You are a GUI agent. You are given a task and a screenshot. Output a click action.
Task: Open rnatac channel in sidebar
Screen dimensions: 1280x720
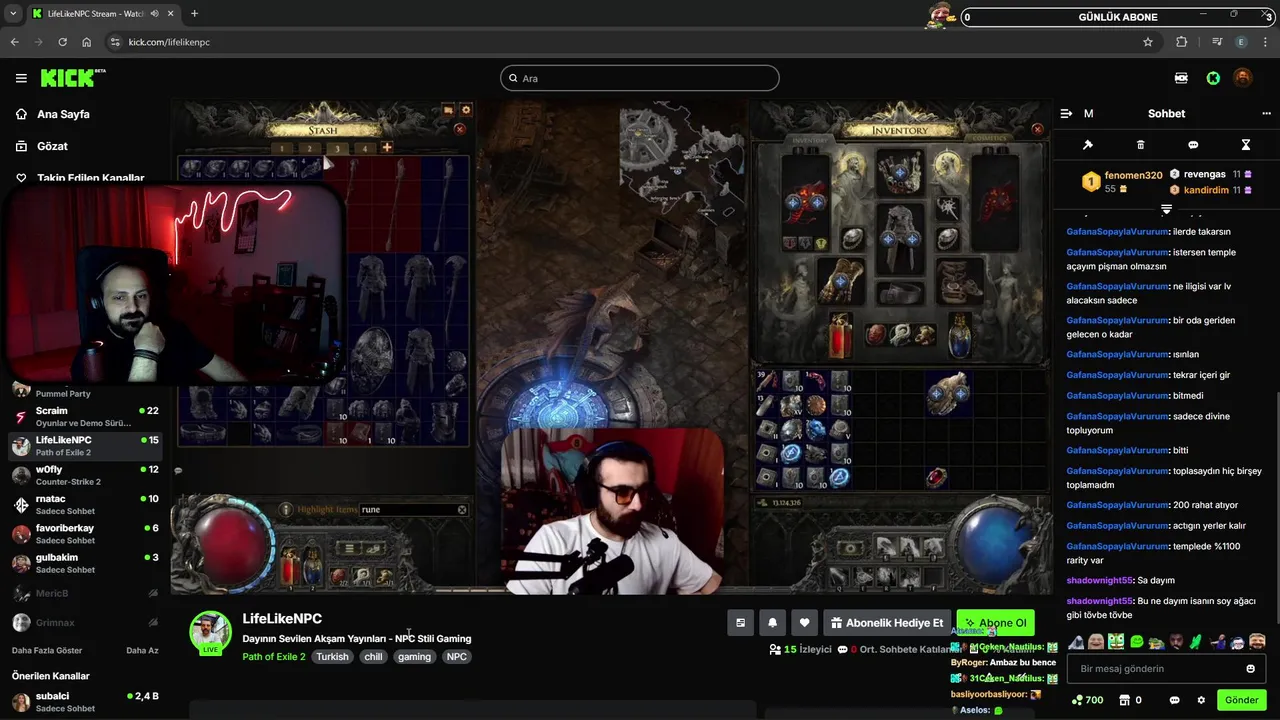click(85, 504)
